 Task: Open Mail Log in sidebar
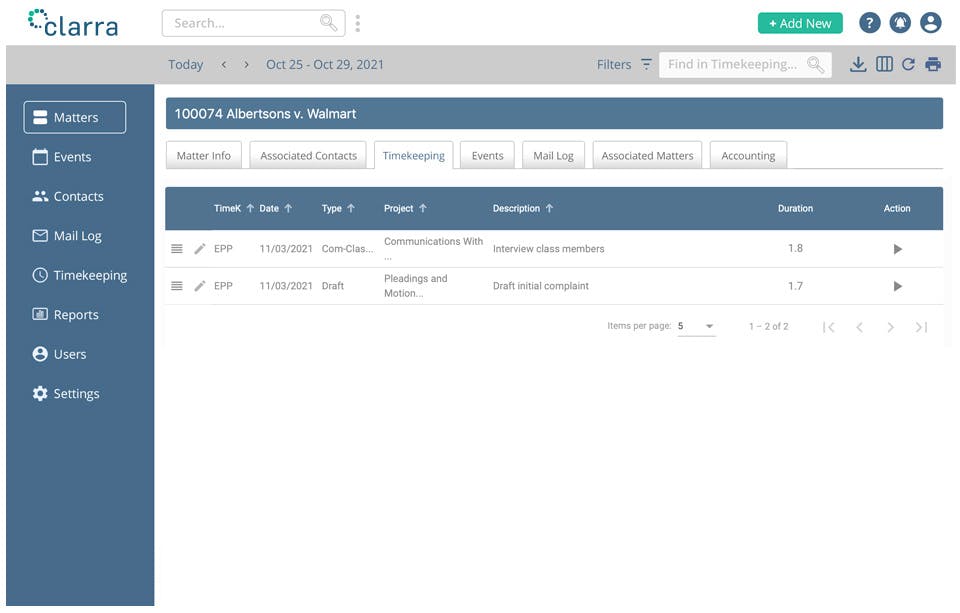click(x=67, y=236)
